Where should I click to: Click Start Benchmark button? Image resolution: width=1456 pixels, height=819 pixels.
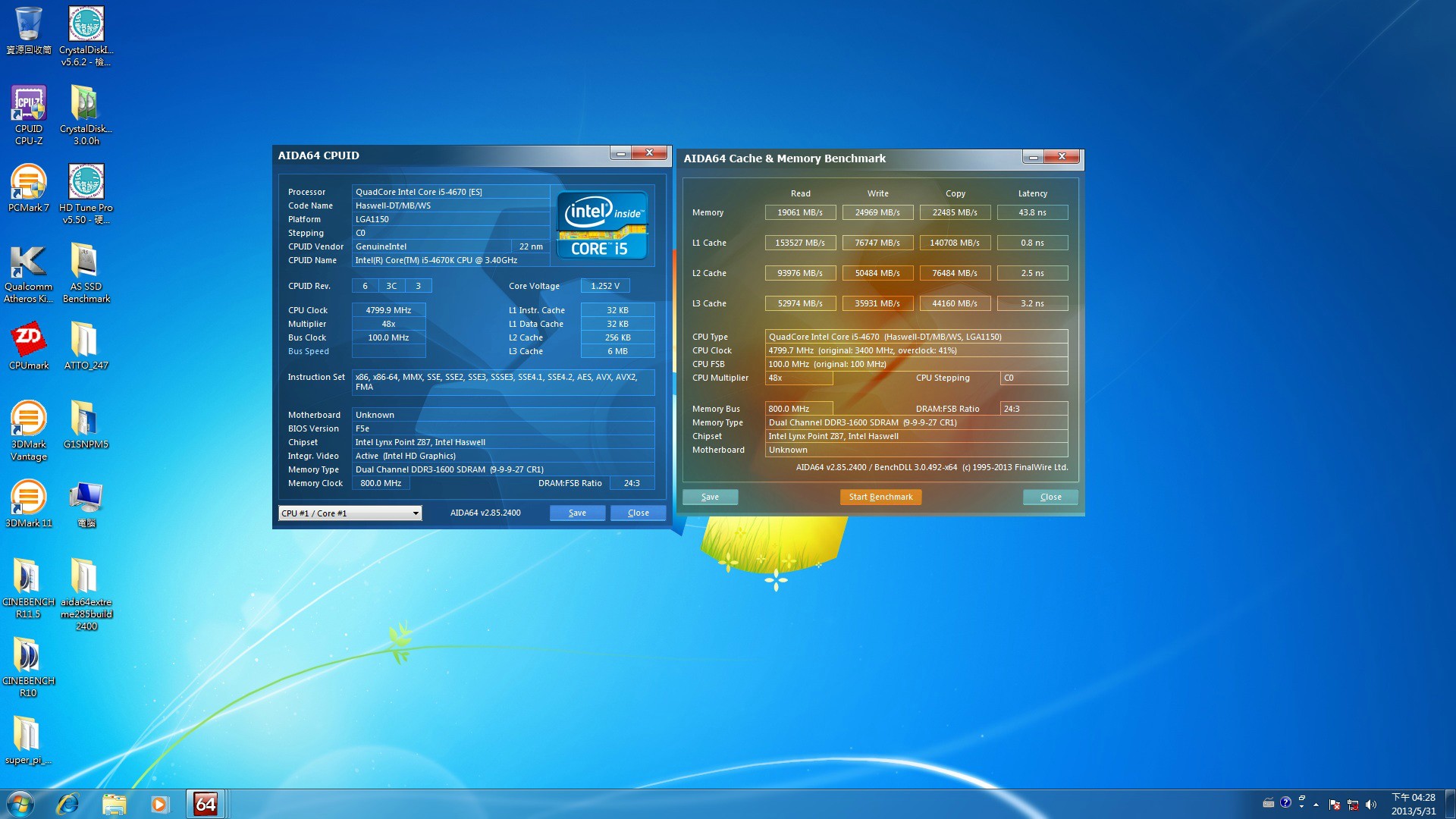tap(880, 497)
